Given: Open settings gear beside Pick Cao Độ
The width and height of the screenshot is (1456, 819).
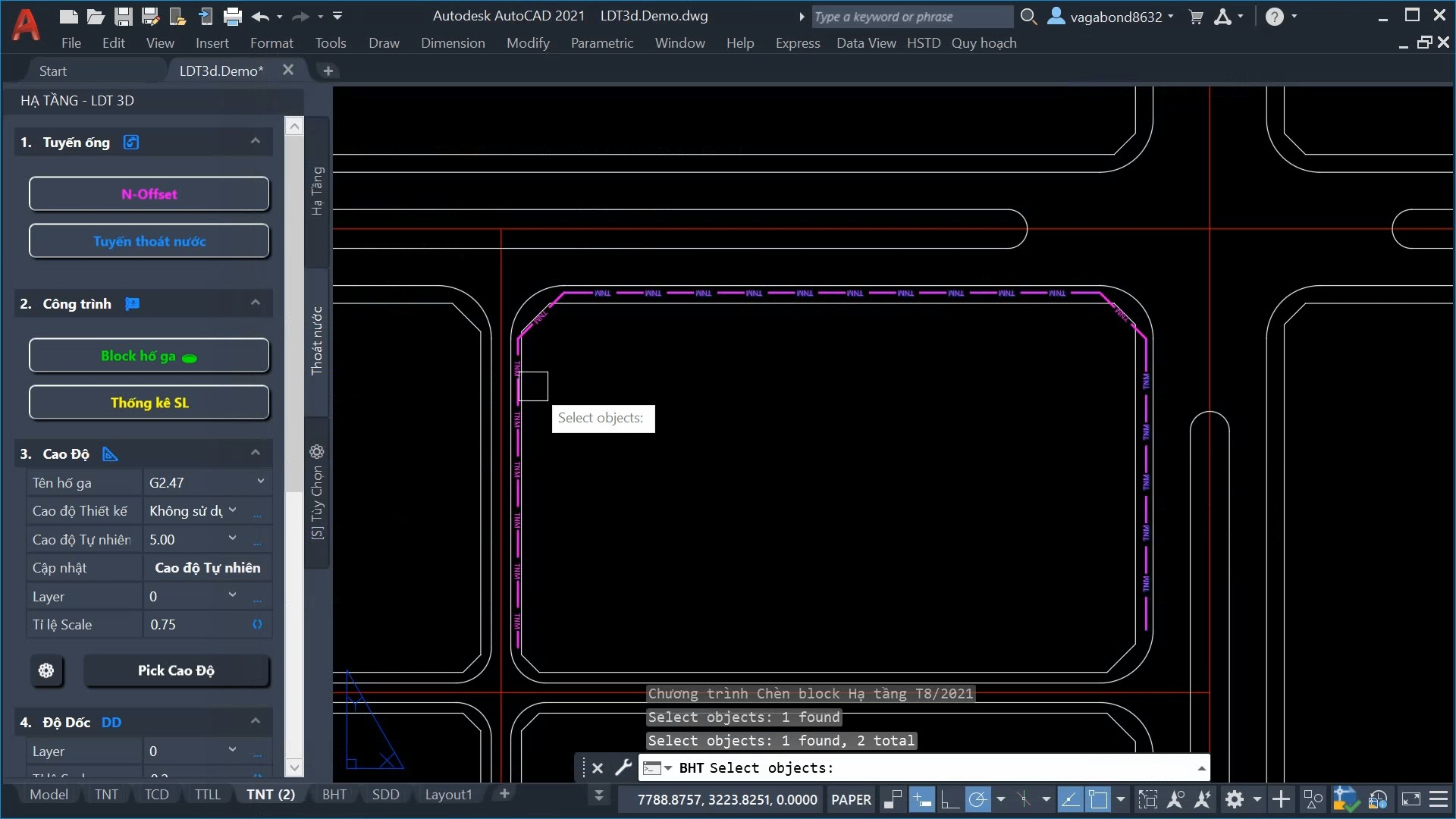Looking at the screenshot, I should 46,670.
